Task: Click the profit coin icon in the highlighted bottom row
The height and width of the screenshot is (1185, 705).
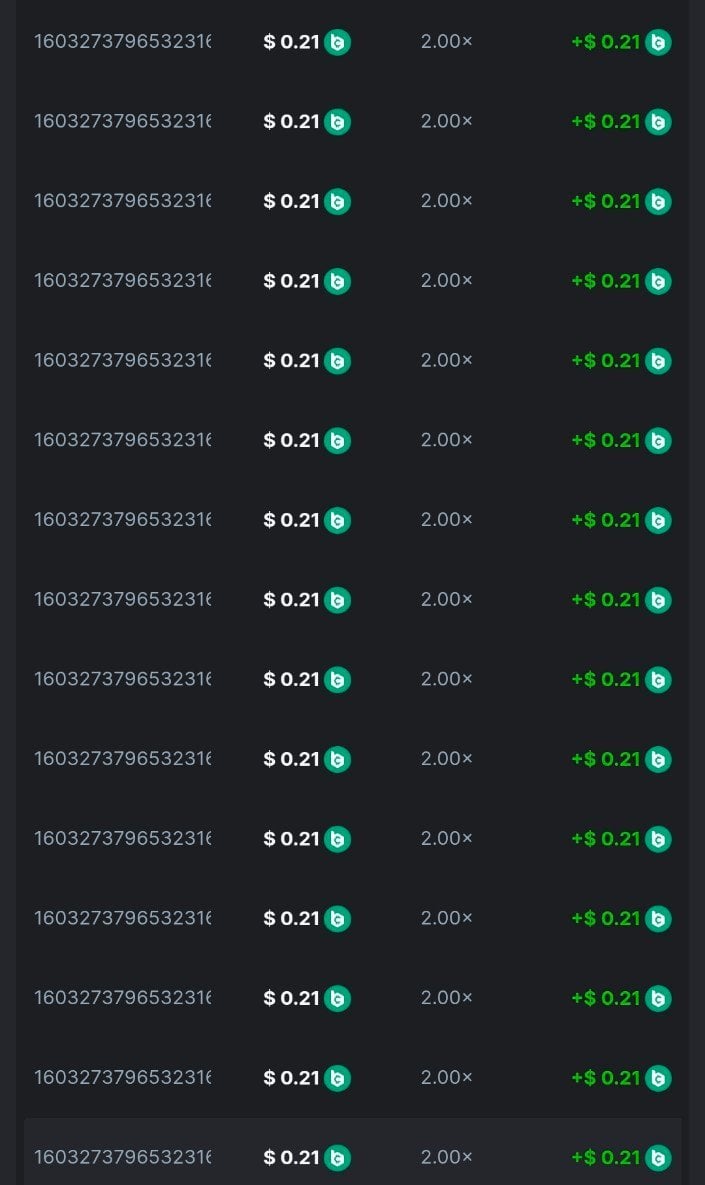Action: point(658,1158)
